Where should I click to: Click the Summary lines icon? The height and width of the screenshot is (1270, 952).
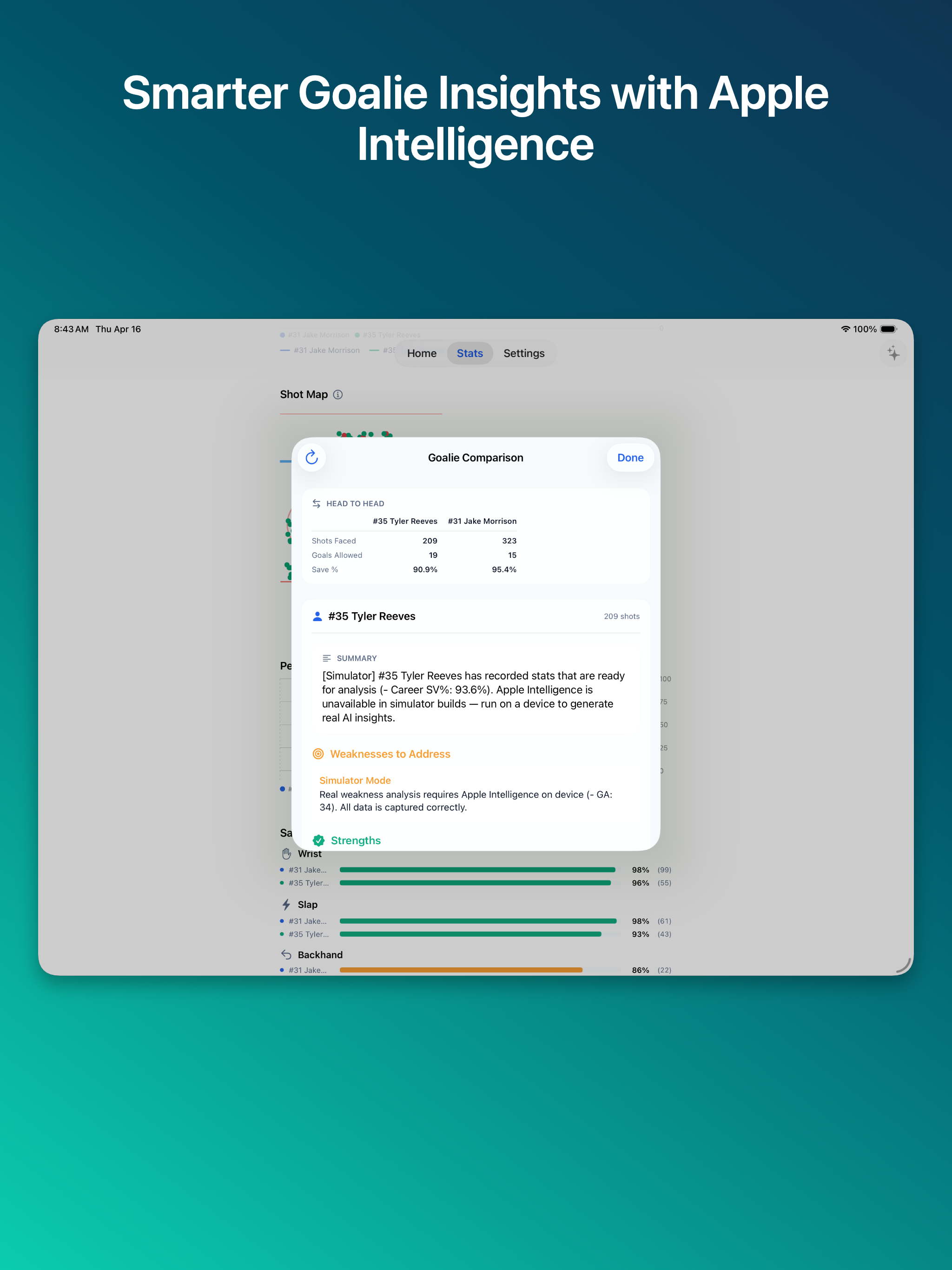327,658
